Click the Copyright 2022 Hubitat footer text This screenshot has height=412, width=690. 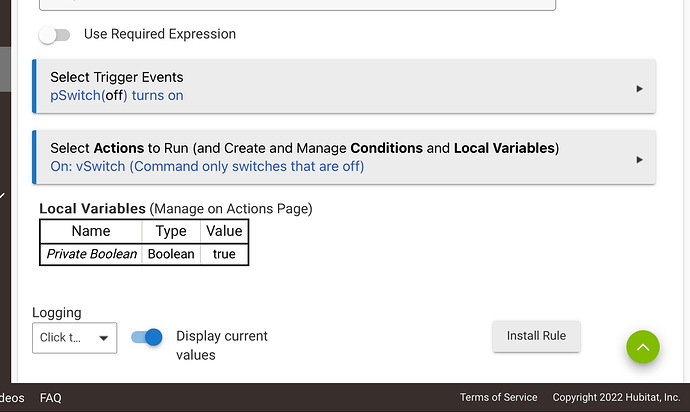[x=615, y=398]
